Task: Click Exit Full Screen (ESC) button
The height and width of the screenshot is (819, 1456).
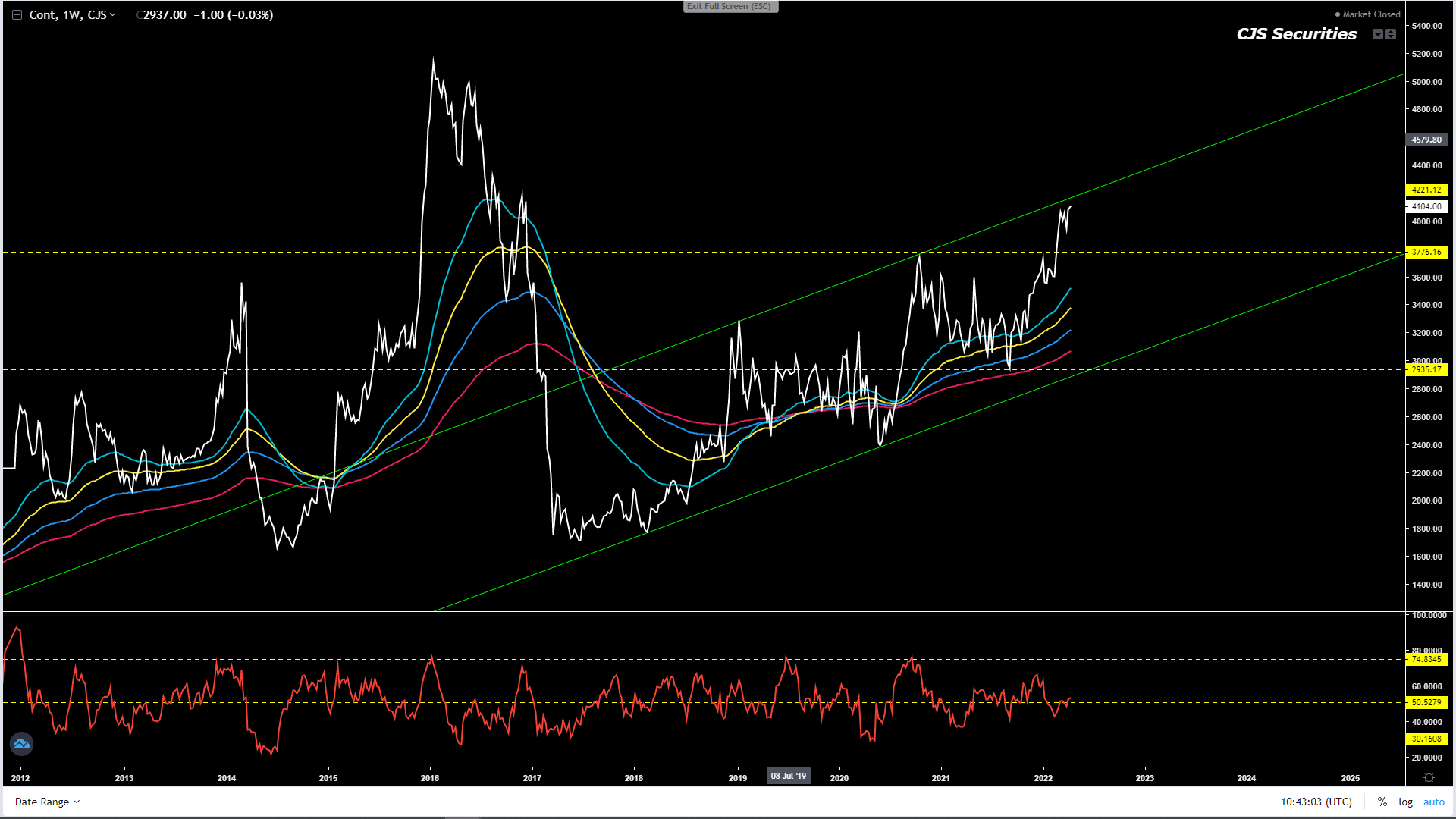Action: click(730, 7)
